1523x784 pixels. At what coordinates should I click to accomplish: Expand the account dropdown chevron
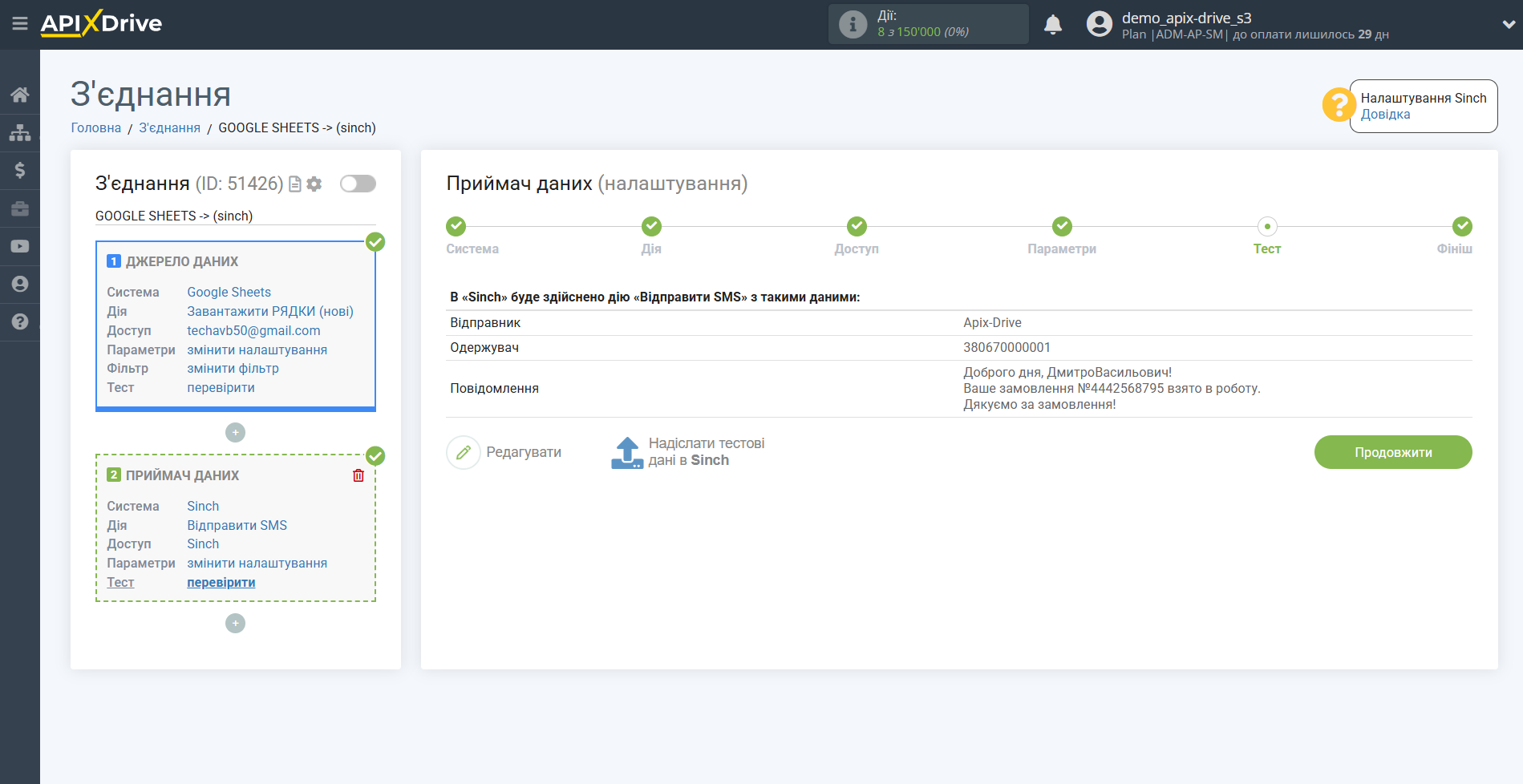coord(1508,24)
